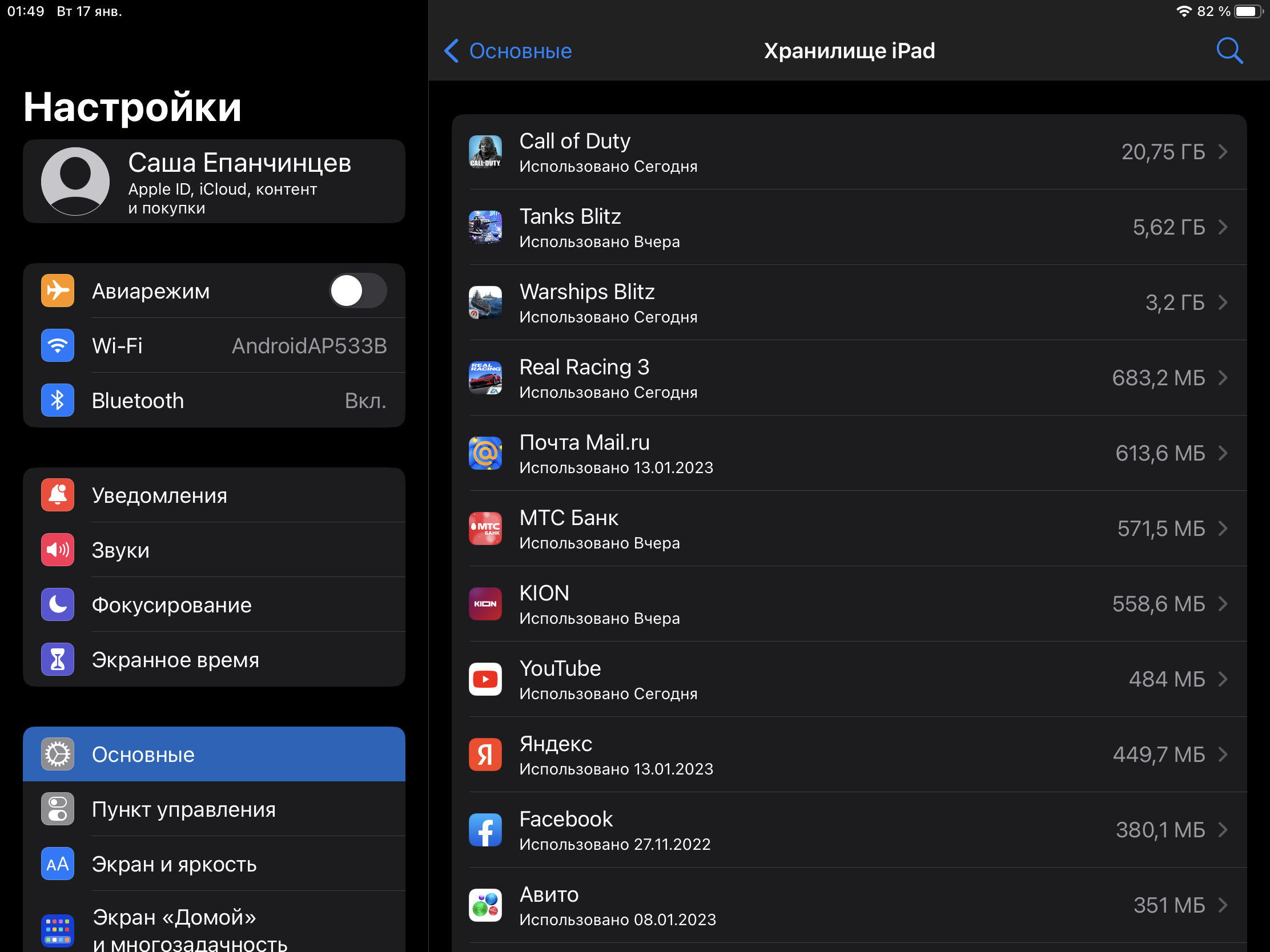
Task: Tap the Яндекс app icon
Action: 485,755
